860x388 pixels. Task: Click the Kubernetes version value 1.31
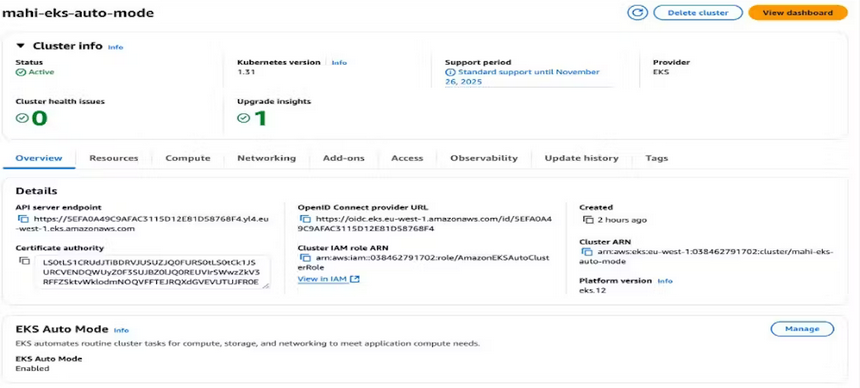(x=246, y=72)
